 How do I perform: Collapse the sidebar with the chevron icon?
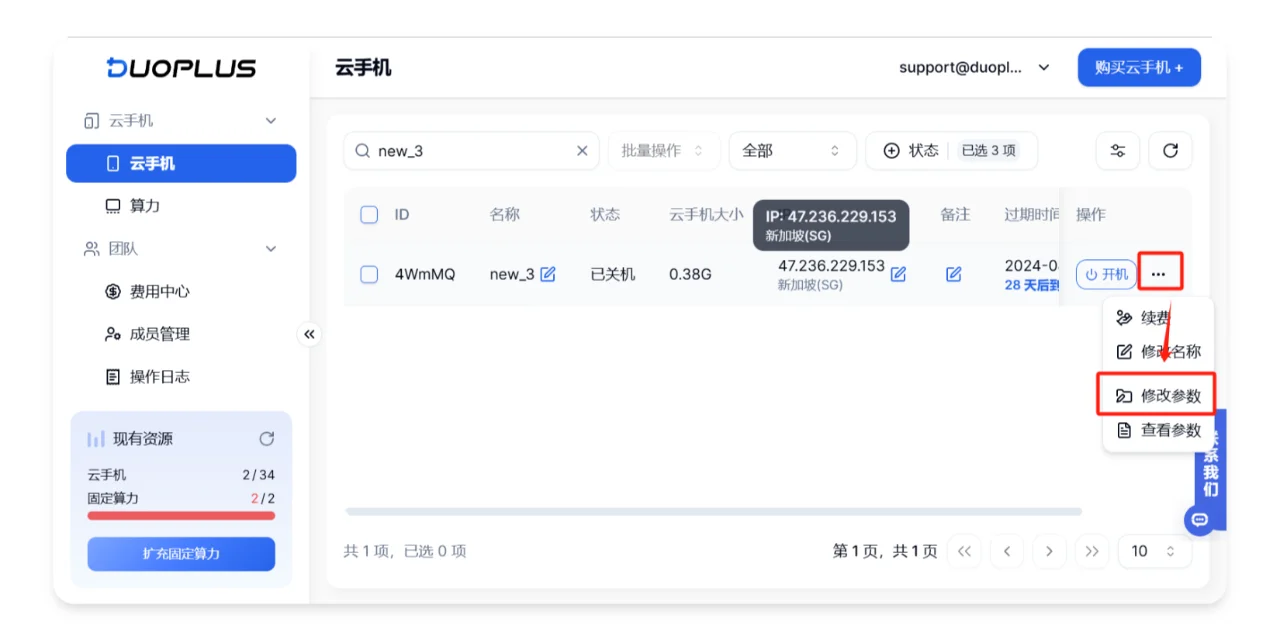point(310,335)
